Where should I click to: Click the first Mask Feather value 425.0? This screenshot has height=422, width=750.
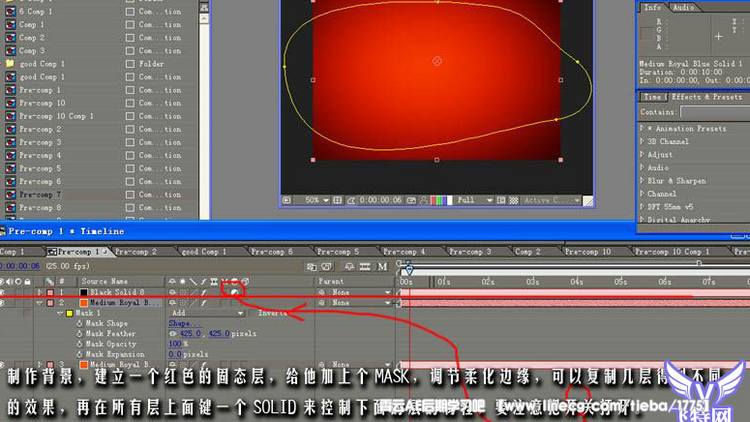(190, 333)
